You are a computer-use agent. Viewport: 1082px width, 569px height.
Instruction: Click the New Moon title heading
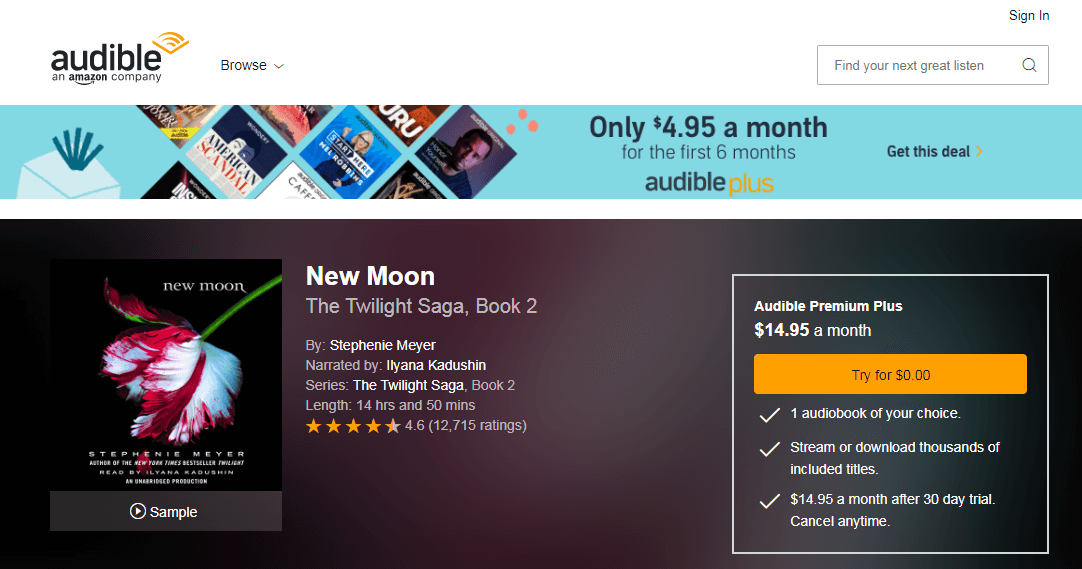[x=370, y=276]
